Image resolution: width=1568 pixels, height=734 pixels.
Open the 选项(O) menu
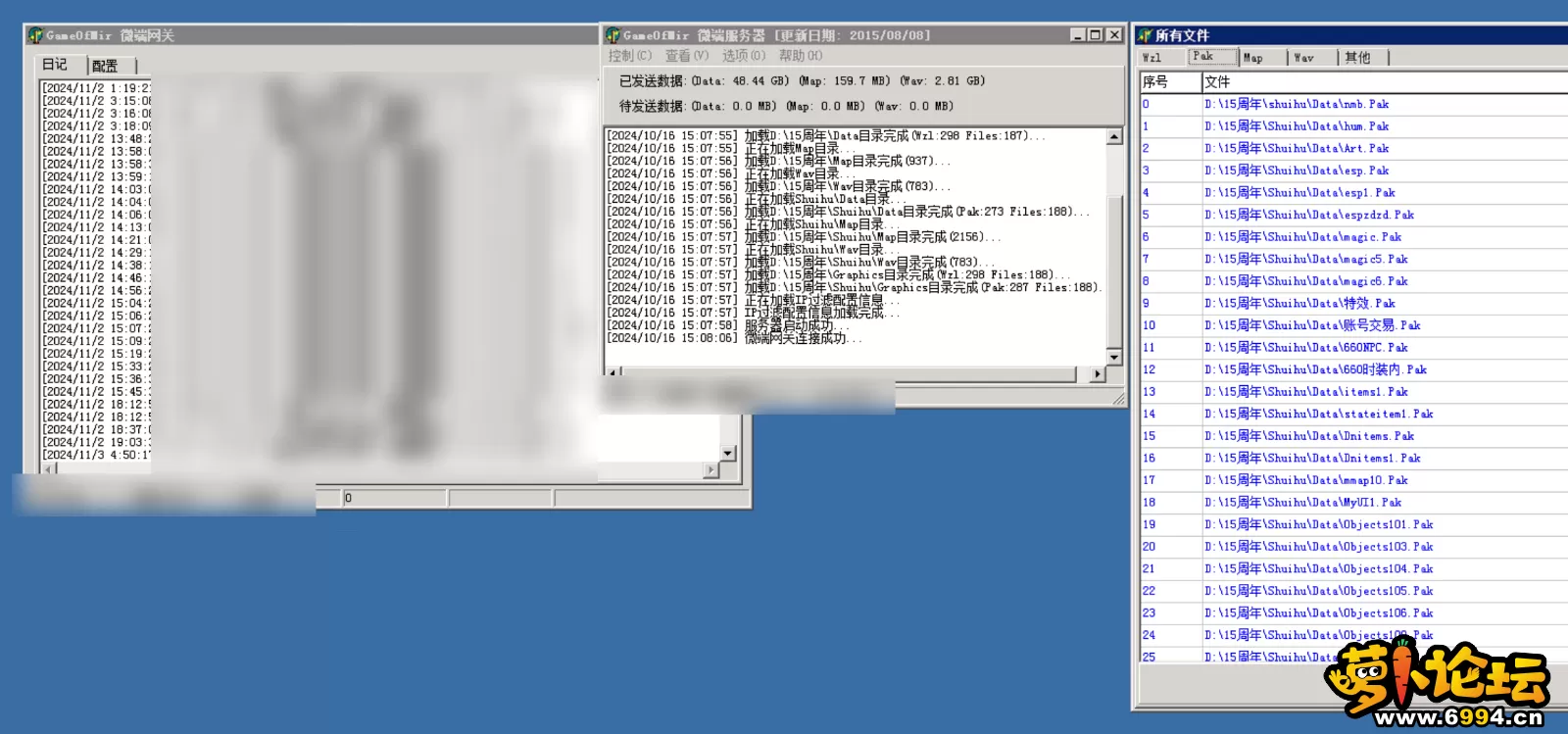(x=744, y=56)
